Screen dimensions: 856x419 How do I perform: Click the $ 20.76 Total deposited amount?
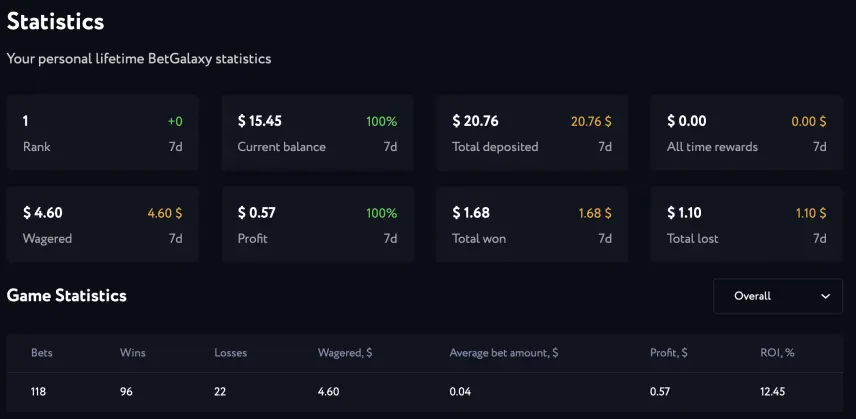[475, 121]
